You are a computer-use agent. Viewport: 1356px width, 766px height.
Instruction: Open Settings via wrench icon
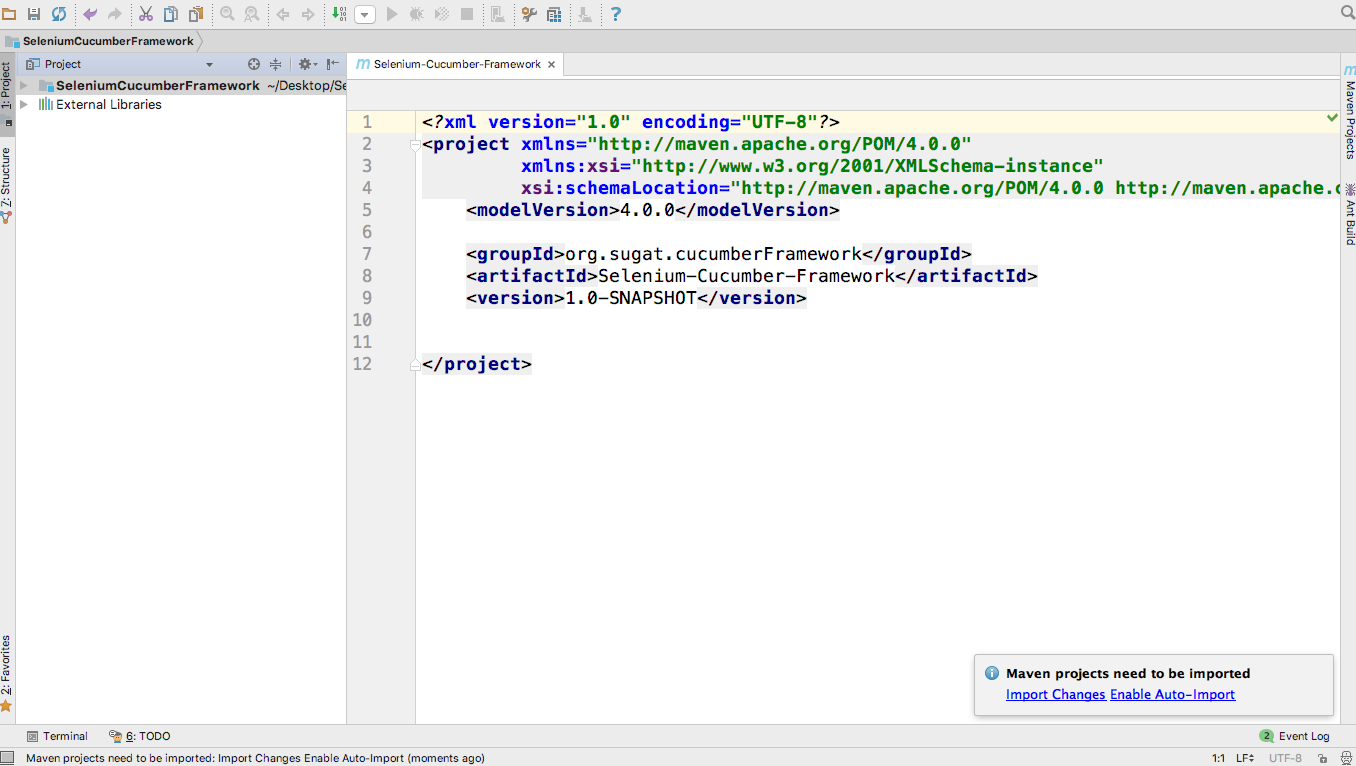click(x=529, y=14)
